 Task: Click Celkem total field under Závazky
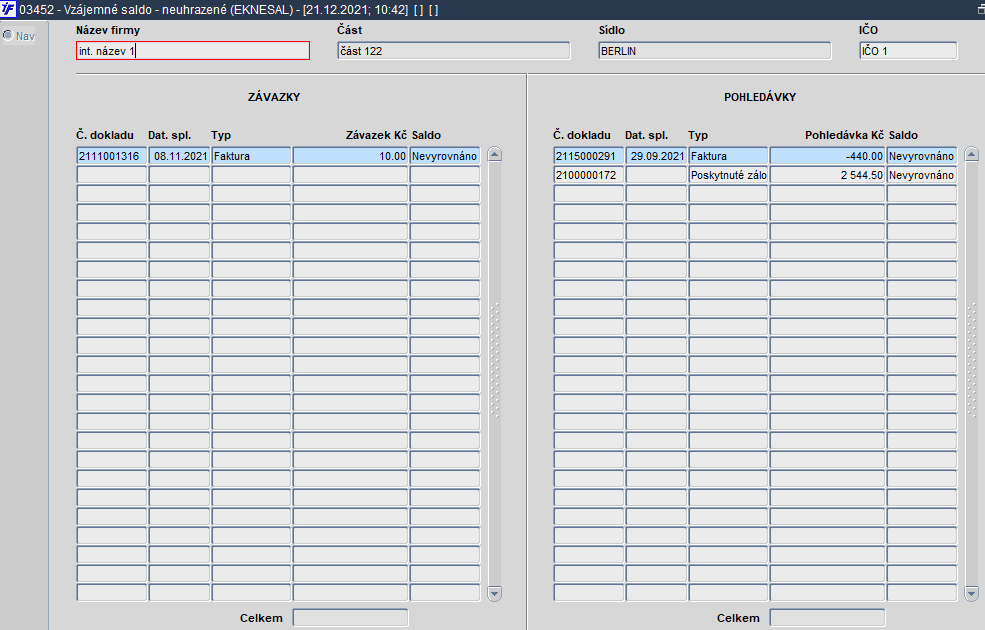coord(351,617)
